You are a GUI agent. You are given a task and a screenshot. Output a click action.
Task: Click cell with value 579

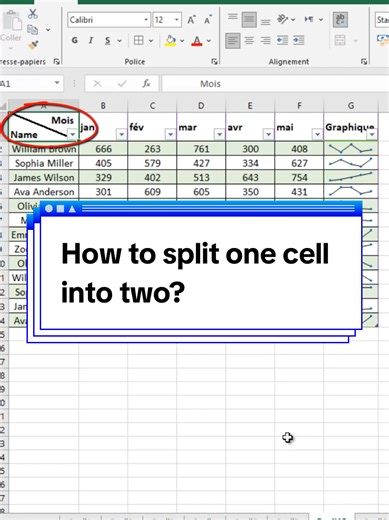(152, 163)
